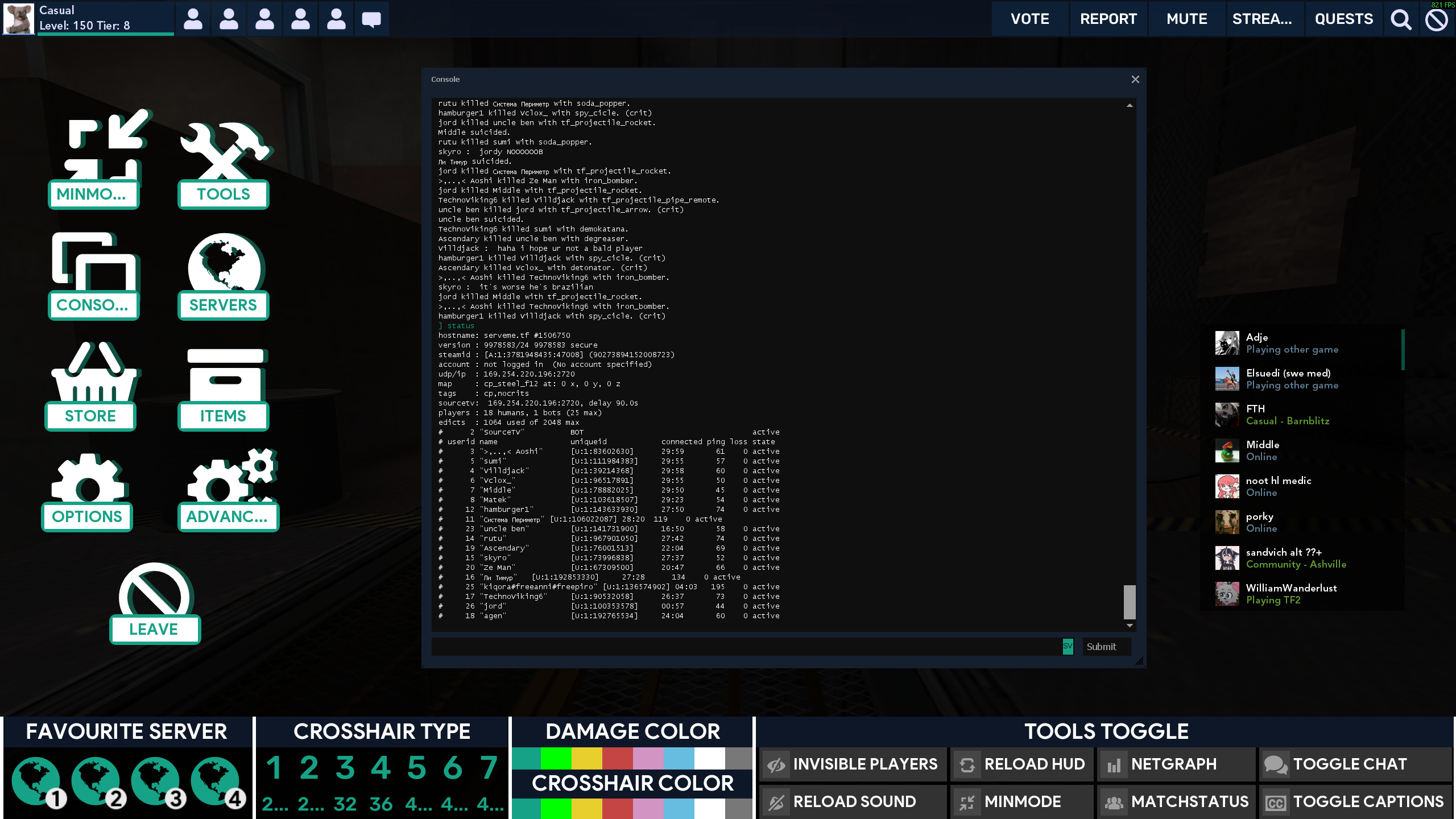Screen dimensions: 1456x819
Task: Click the search magnifier icon
Action: click(1401, 19)
